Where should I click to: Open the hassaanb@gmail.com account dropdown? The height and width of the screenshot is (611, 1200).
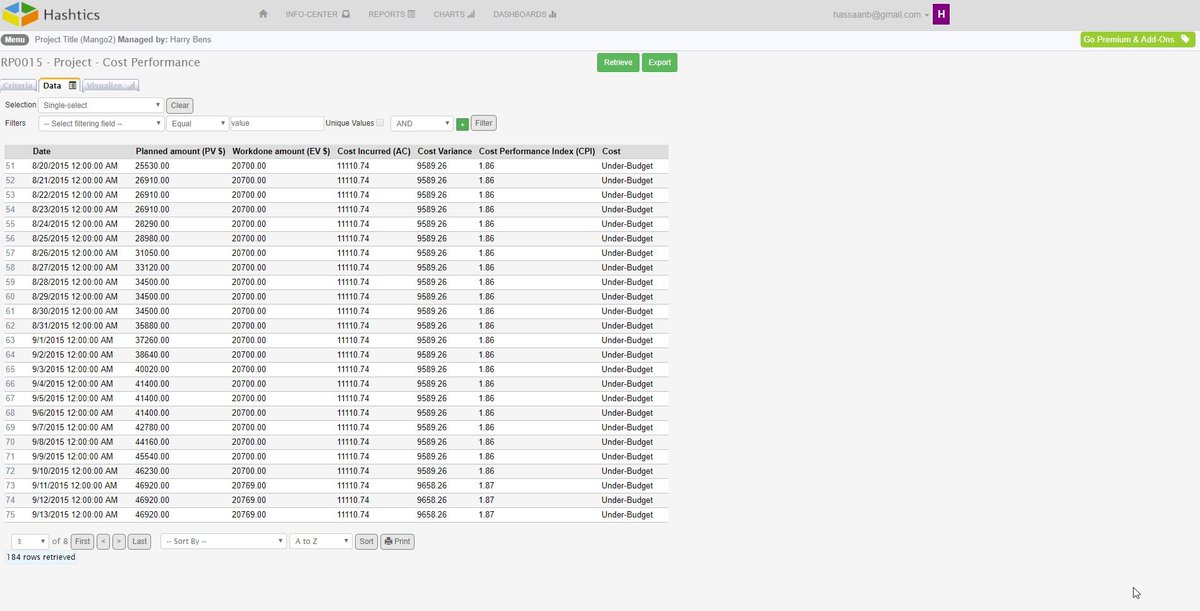880,15
